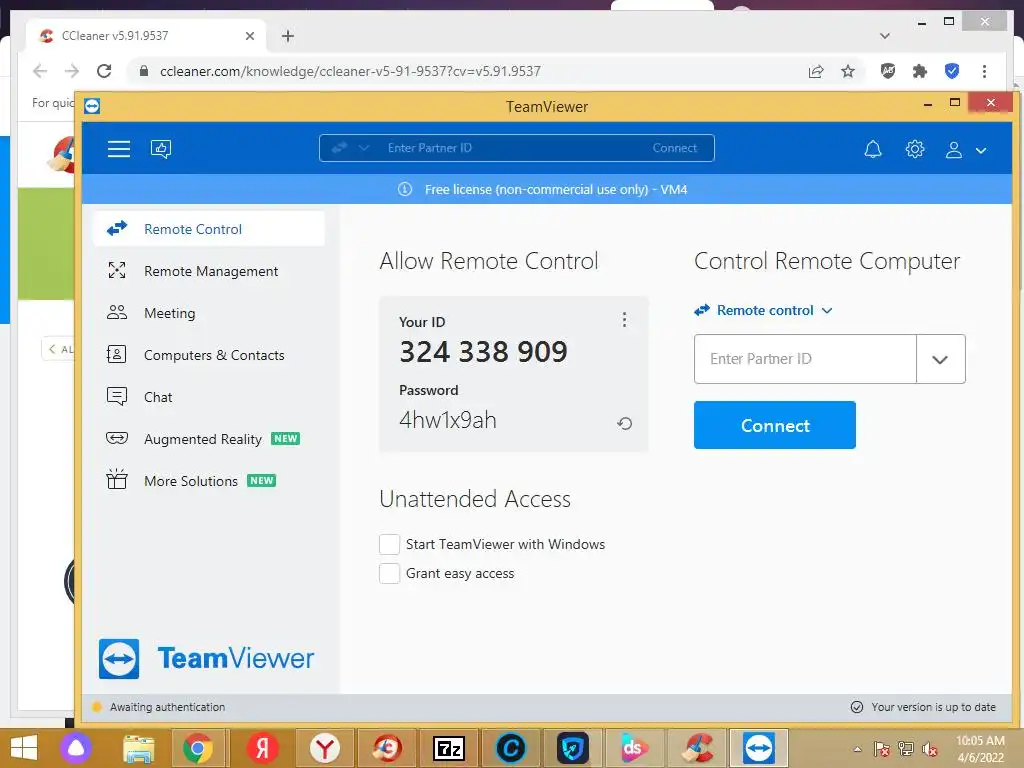The width and height of the screenshot is (1024, 768).
Task: Click the Your ID number 324 338 909
Action: [x=483, y=352]
